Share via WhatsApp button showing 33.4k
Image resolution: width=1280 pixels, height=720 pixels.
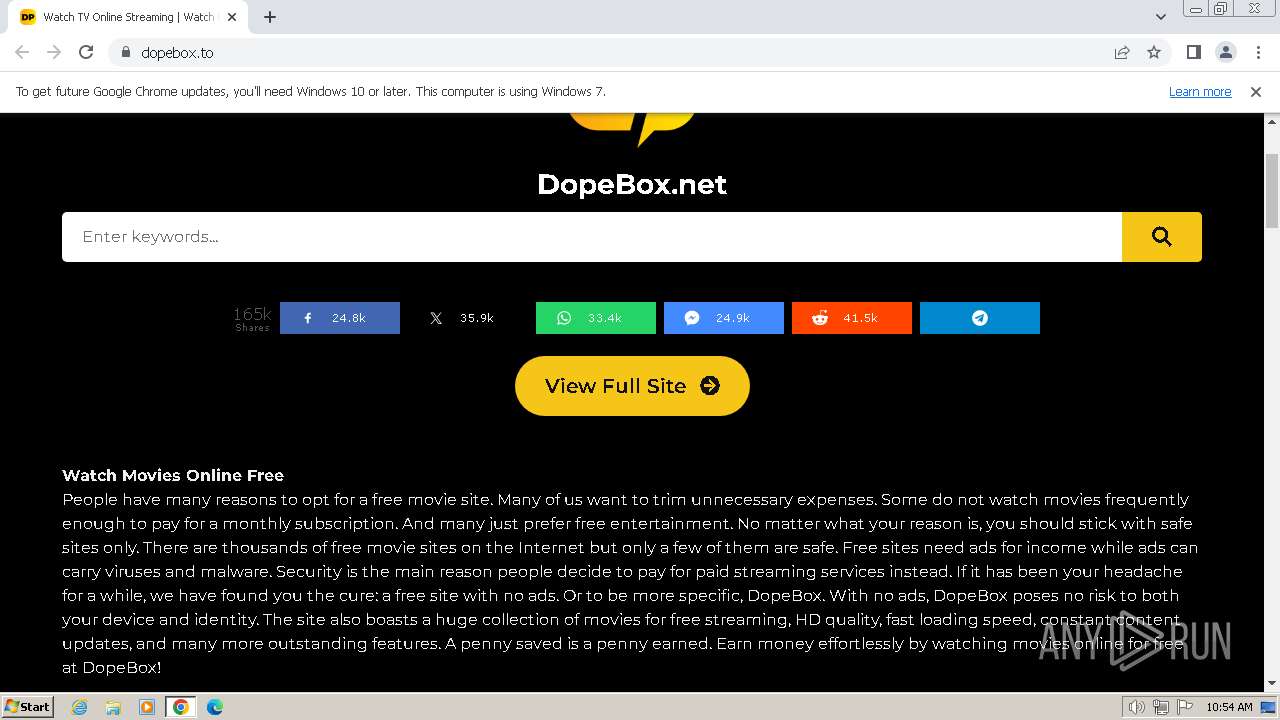pyautogui.click(x=596, y=318)
